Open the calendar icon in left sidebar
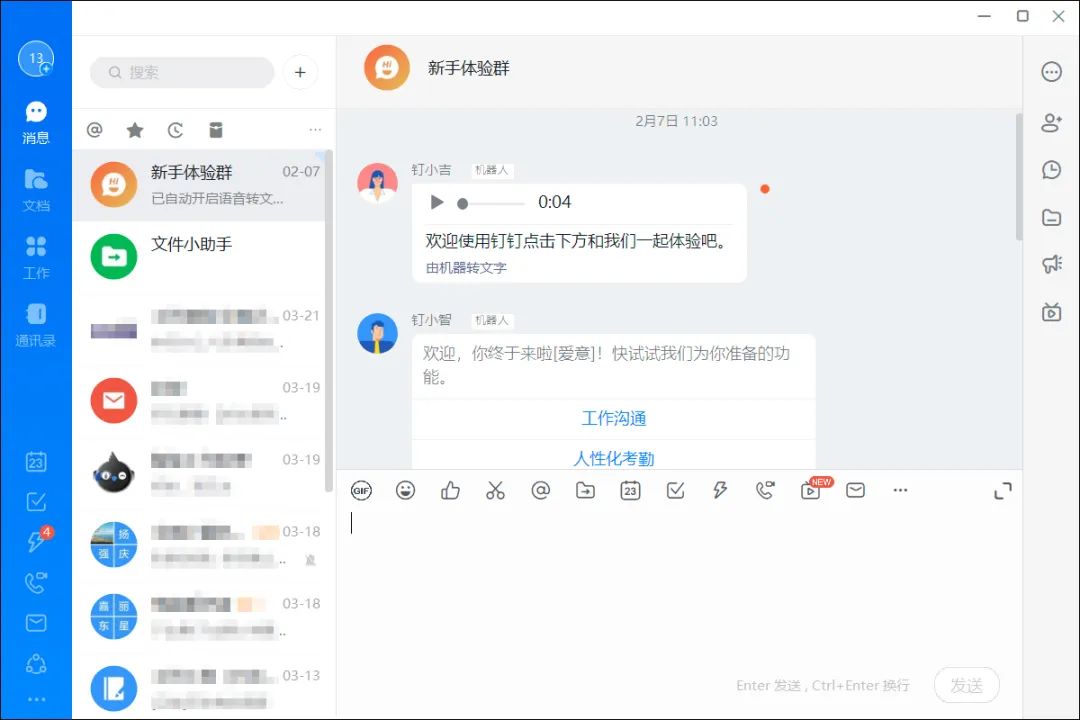Screen dimensions: 1080x720 pos(36,462)
